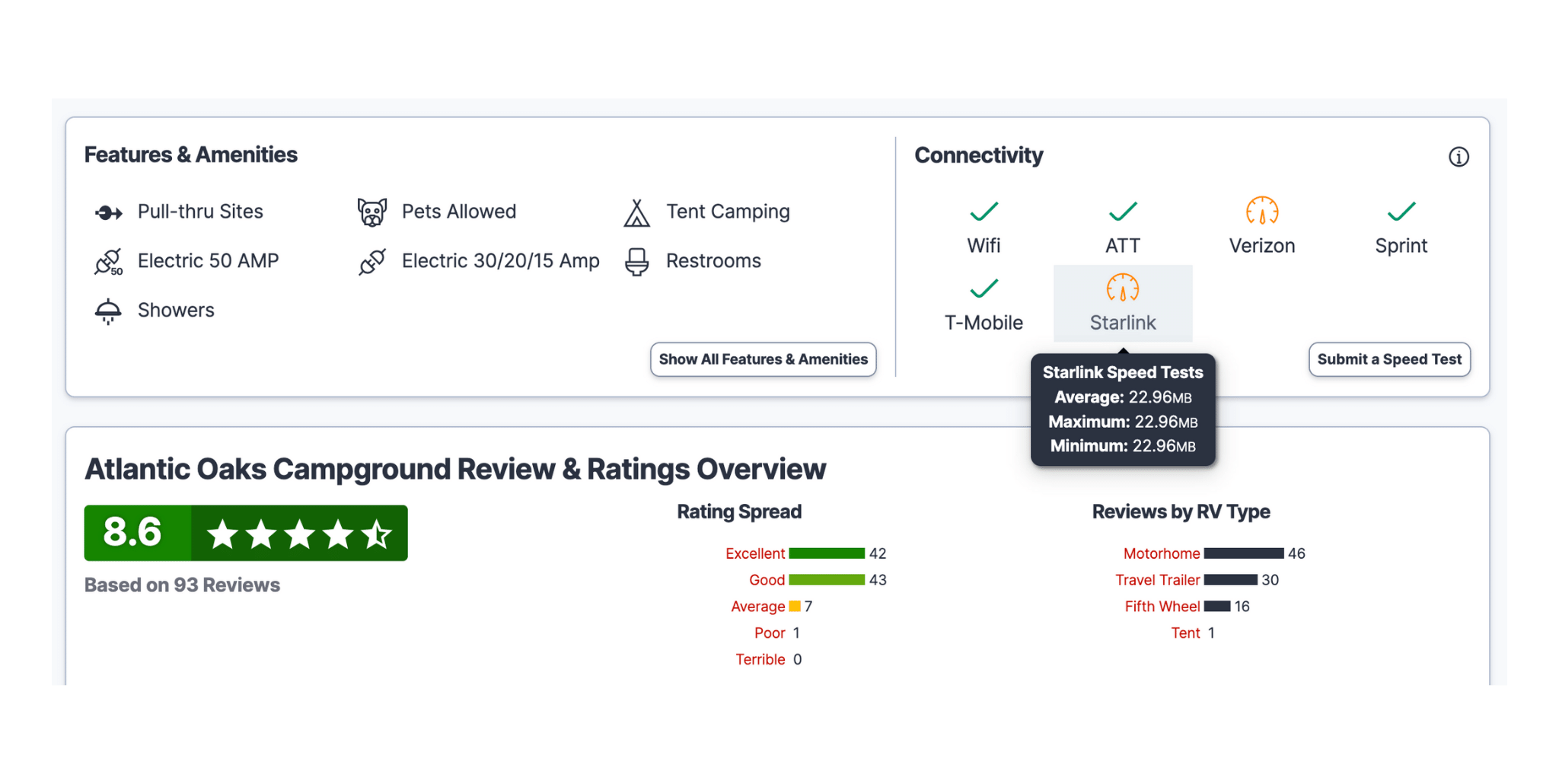The height and width of the screenshot is (784, 1559).
Task: Click the Wifi green checkmark
Action: (x=984, y=212)
